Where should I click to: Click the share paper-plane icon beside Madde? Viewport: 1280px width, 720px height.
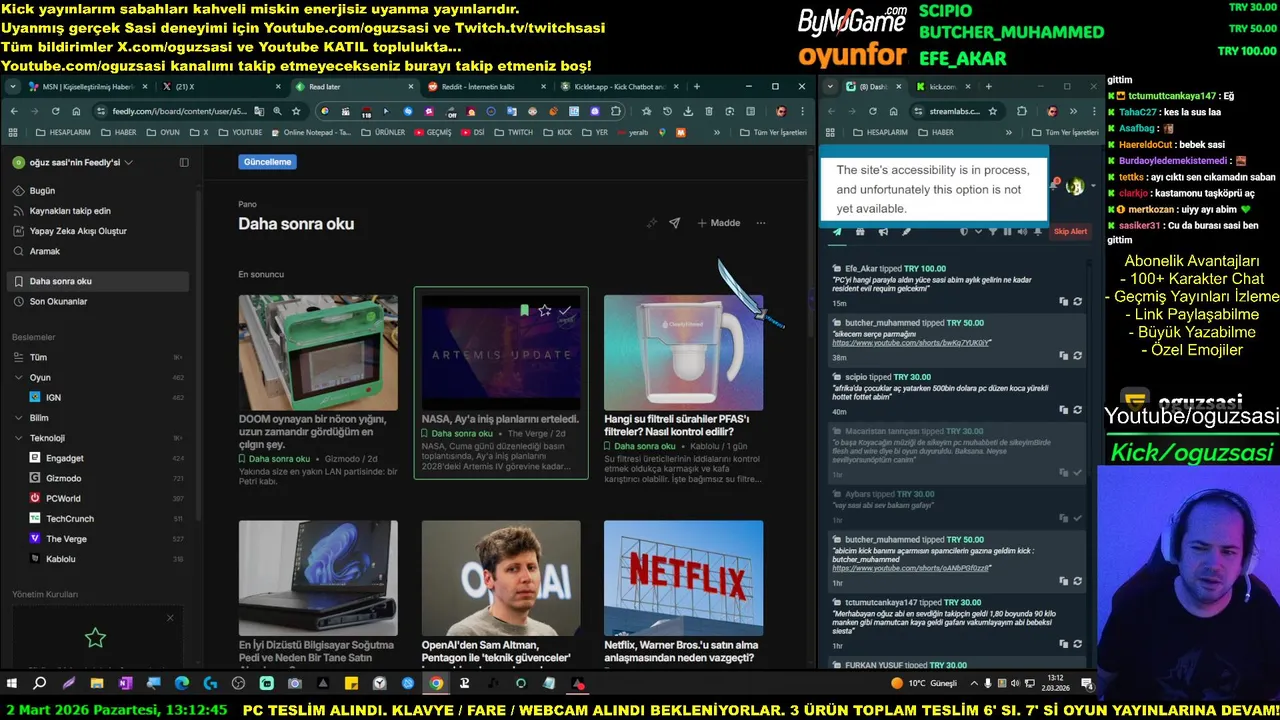(x=674, y=223)
